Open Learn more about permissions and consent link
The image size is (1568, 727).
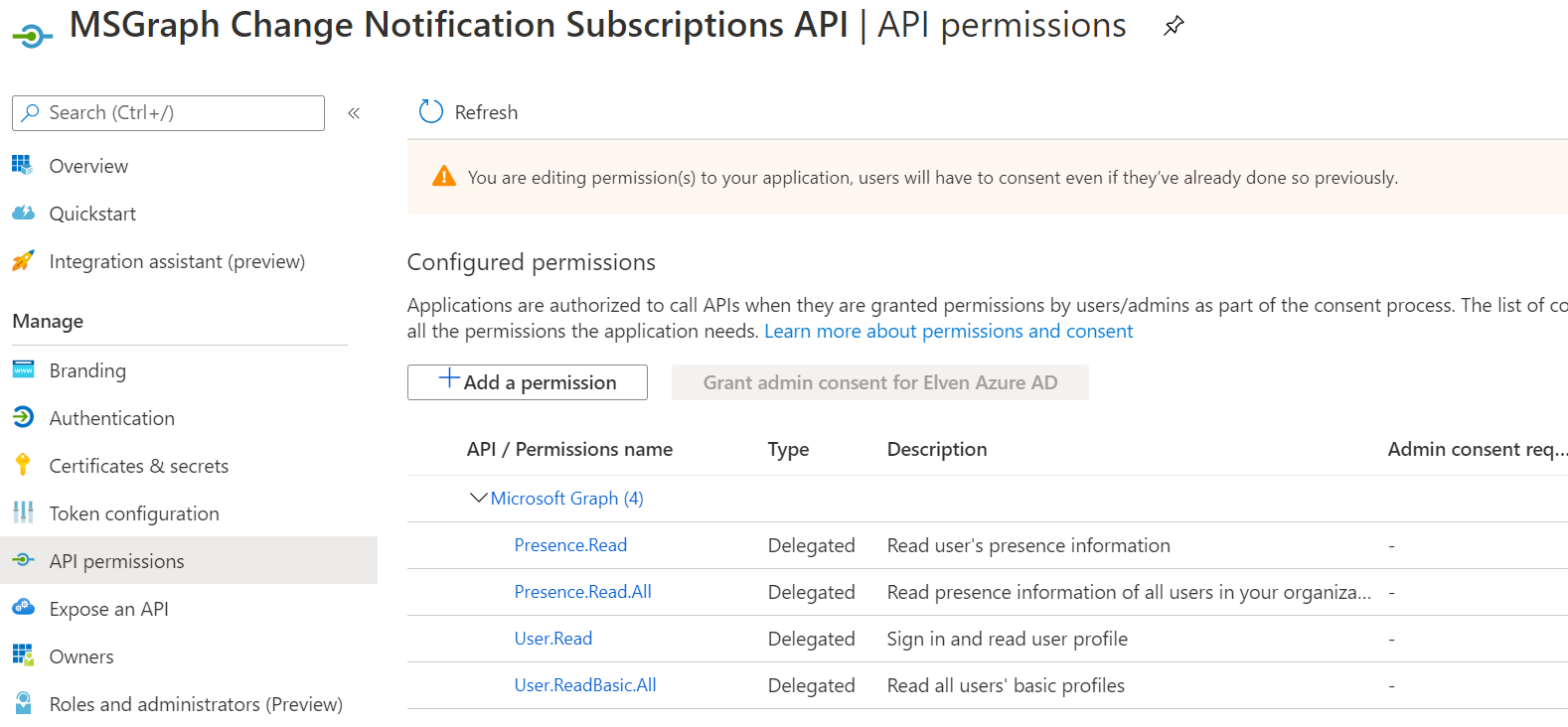click(x=948, y=331)
